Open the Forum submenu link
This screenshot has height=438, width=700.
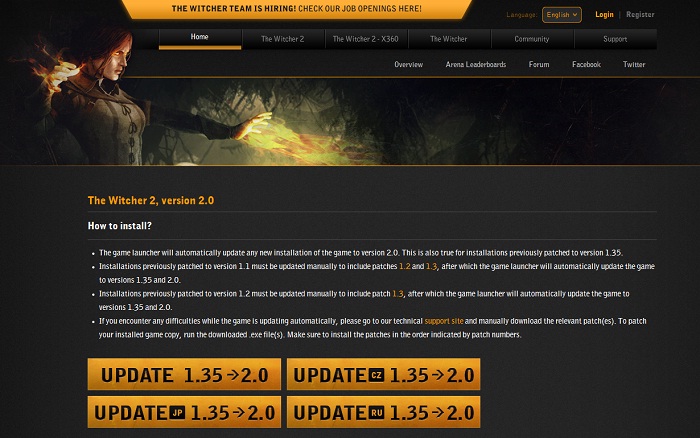coord(539,64)
